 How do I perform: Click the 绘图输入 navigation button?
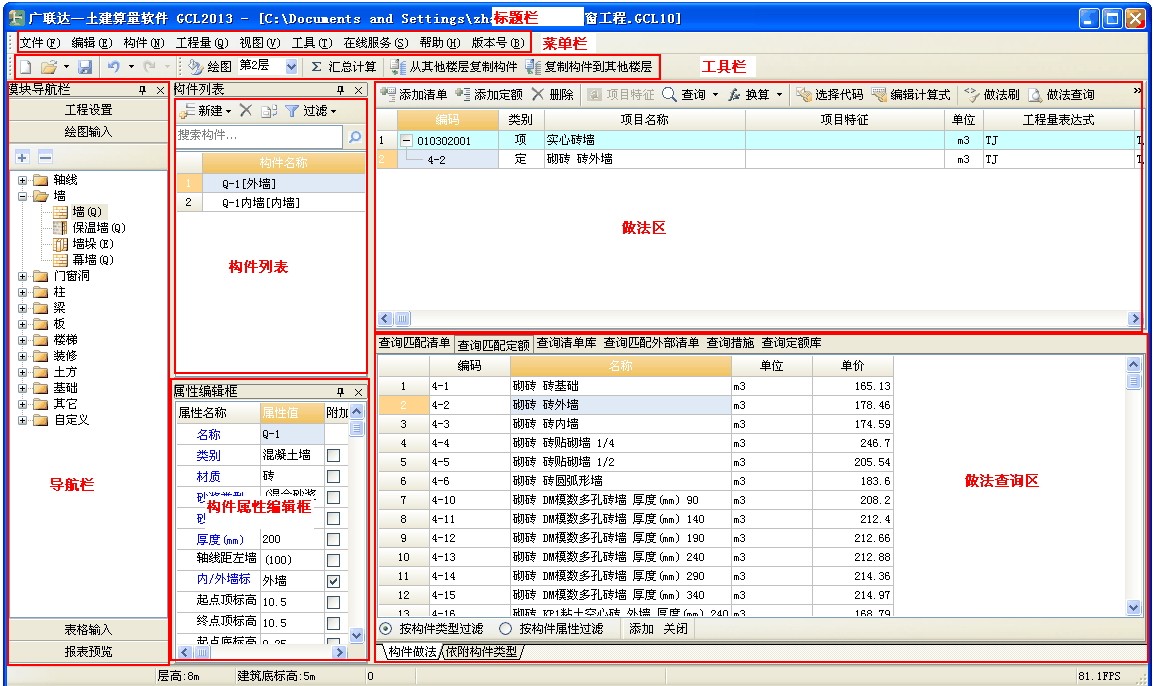[x=88, y=132]
